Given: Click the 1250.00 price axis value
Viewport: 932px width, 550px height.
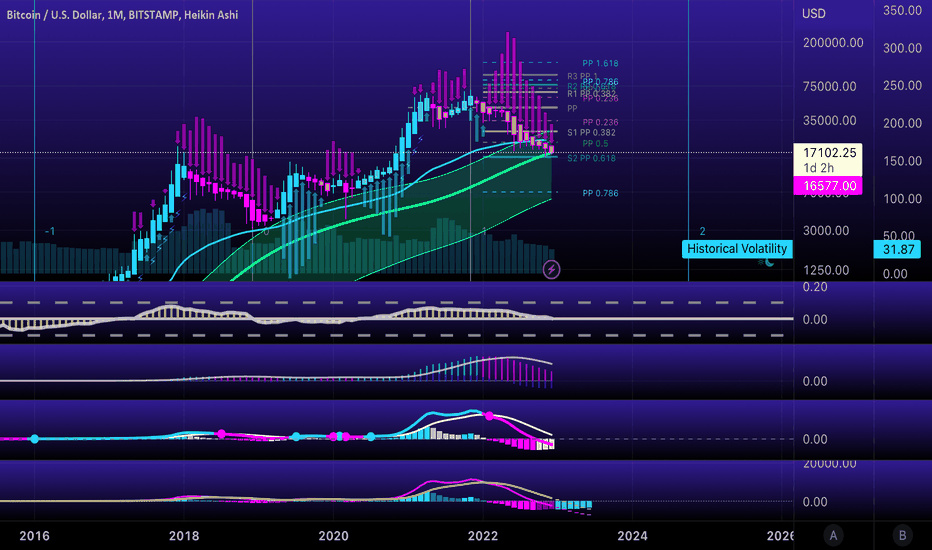Looking at the screenshot, I should point(826,271).
